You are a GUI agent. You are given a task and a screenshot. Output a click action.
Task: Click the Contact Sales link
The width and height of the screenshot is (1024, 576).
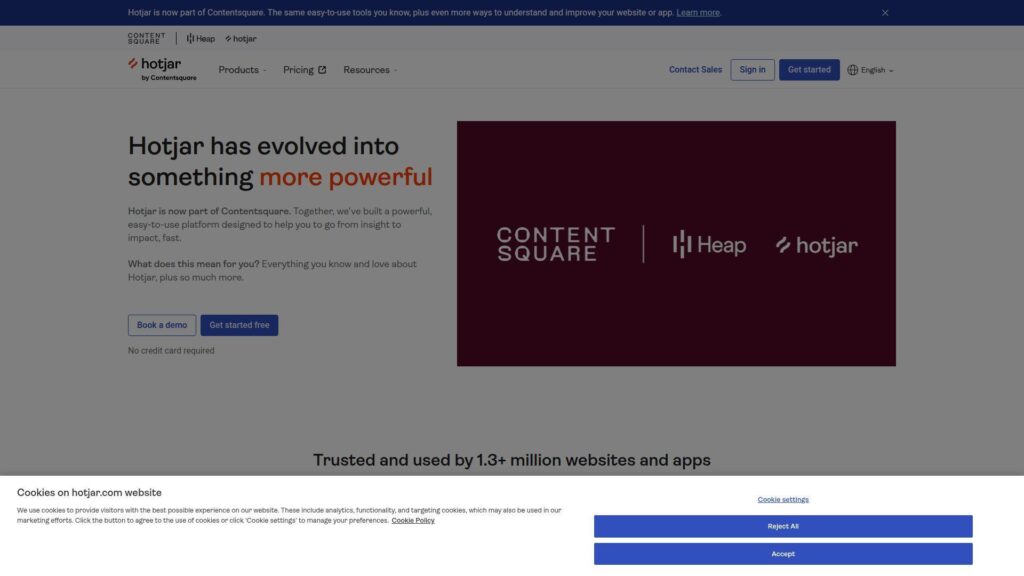(695, 70)
